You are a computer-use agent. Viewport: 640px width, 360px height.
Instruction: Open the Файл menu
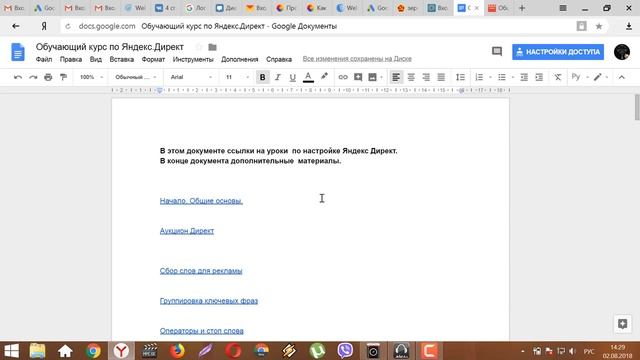(x=44, y=59)
